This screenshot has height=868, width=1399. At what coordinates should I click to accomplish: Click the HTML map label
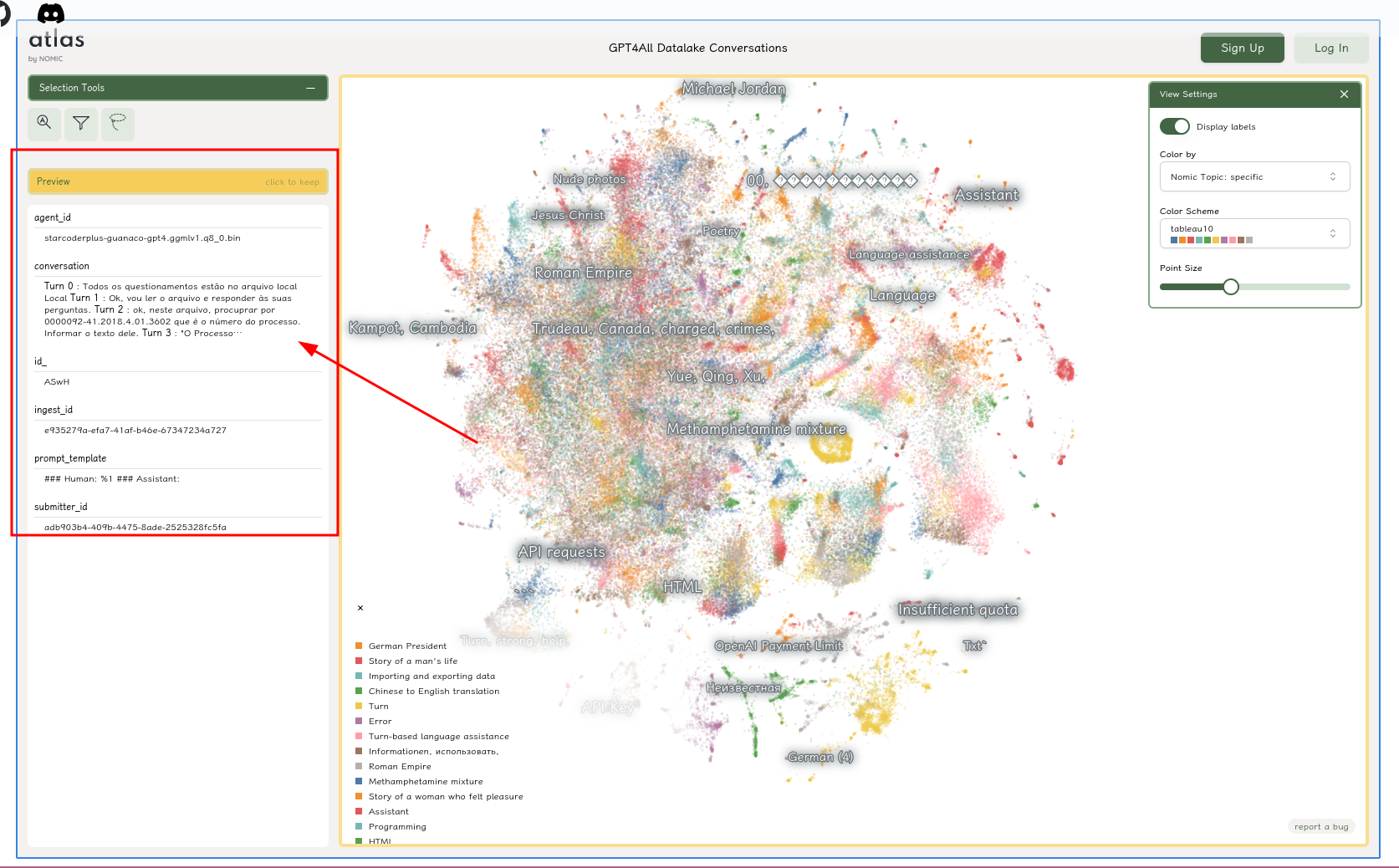coord(682,587)
